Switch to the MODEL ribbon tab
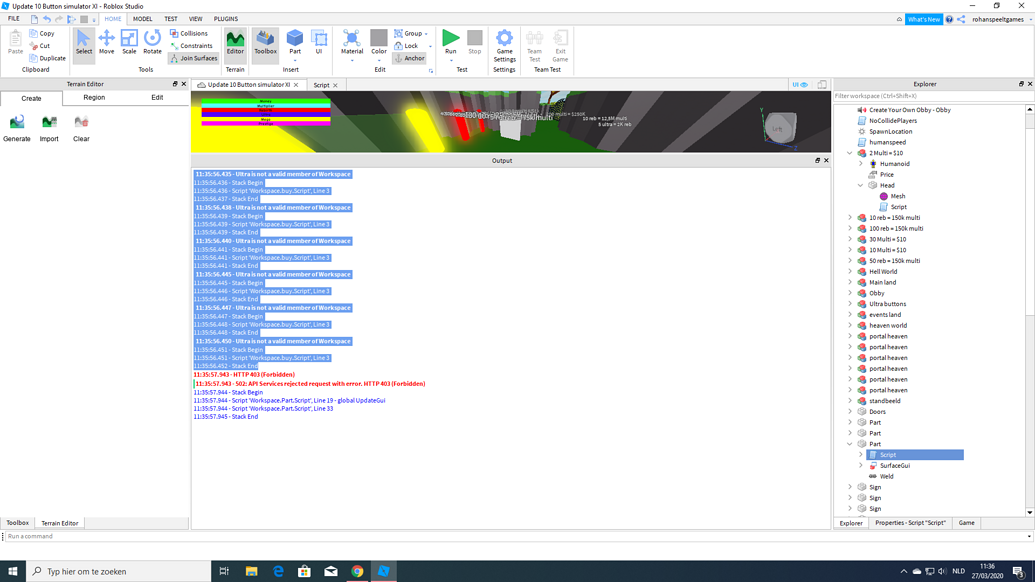This screenshot has height=582, width=1035. (142, 17)
